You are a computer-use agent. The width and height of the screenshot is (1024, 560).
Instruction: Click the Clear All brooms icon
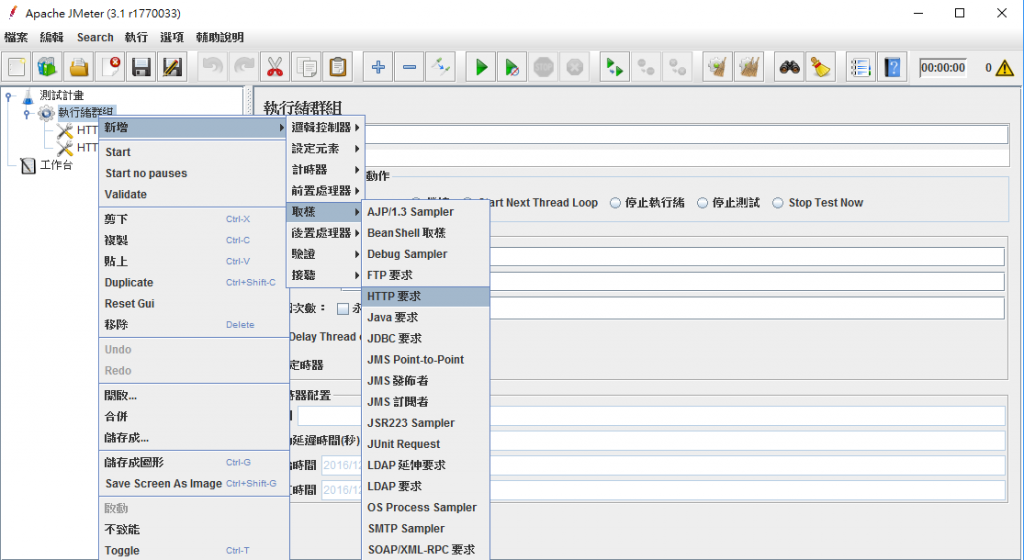(749, 67)
